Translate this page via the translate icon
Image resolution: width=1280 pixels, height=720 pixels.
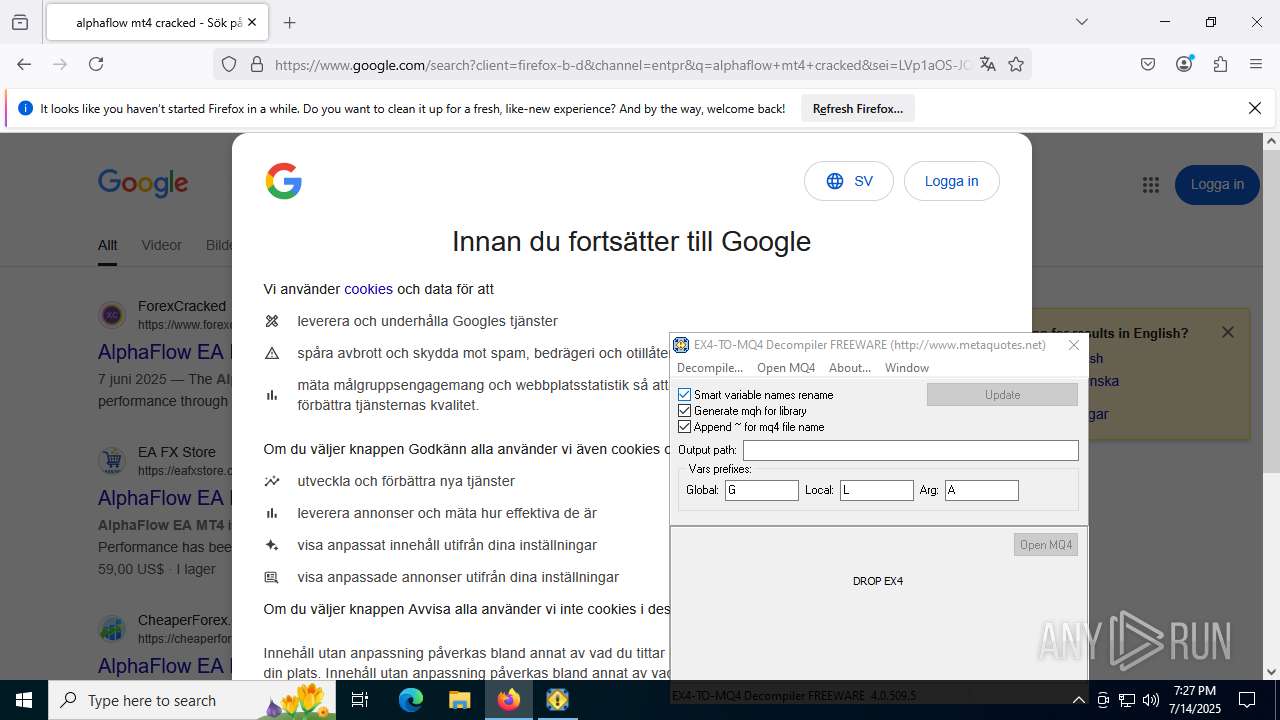click(988, 65)
